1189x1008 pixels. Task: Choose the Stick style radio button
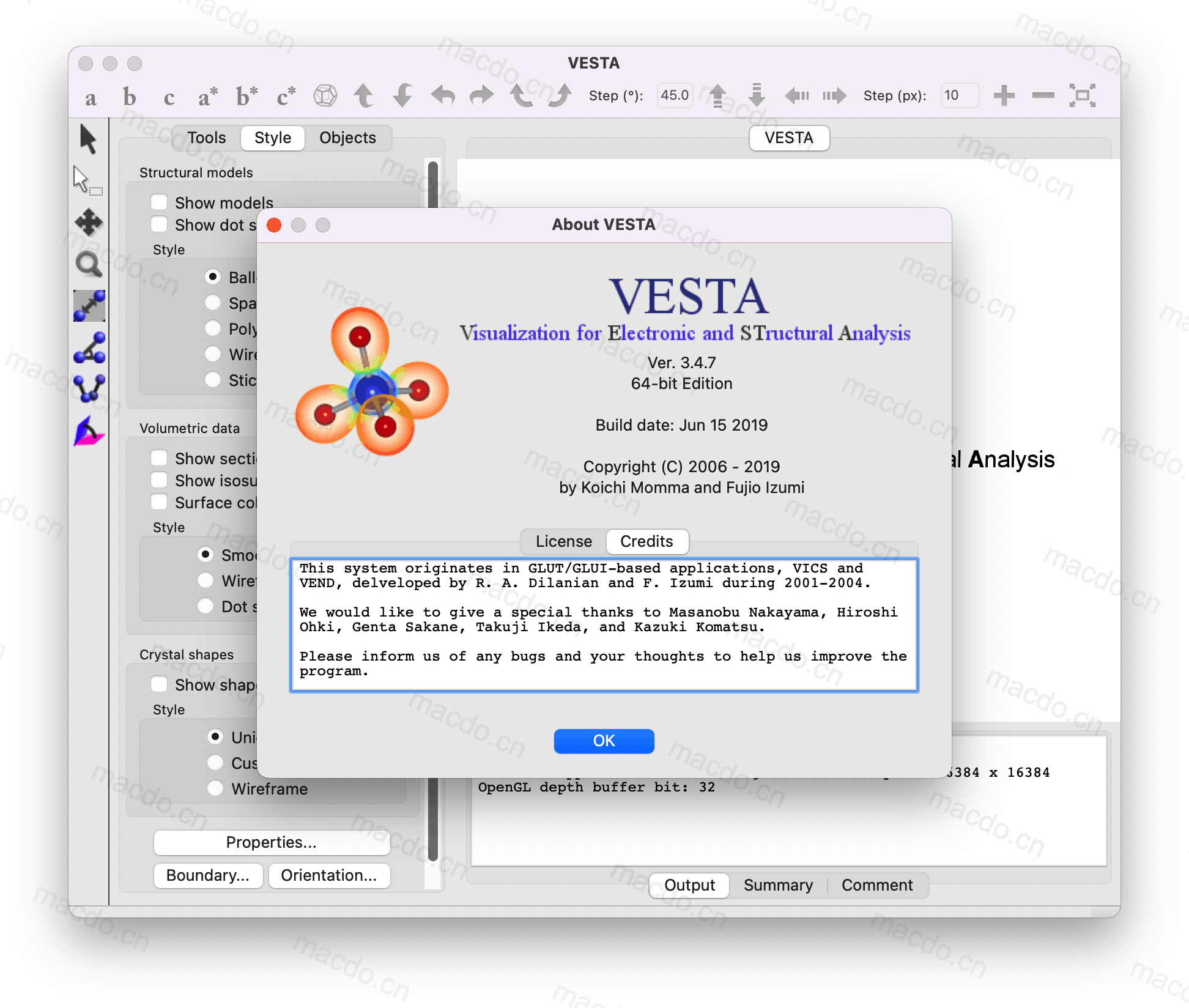(213, 380)
